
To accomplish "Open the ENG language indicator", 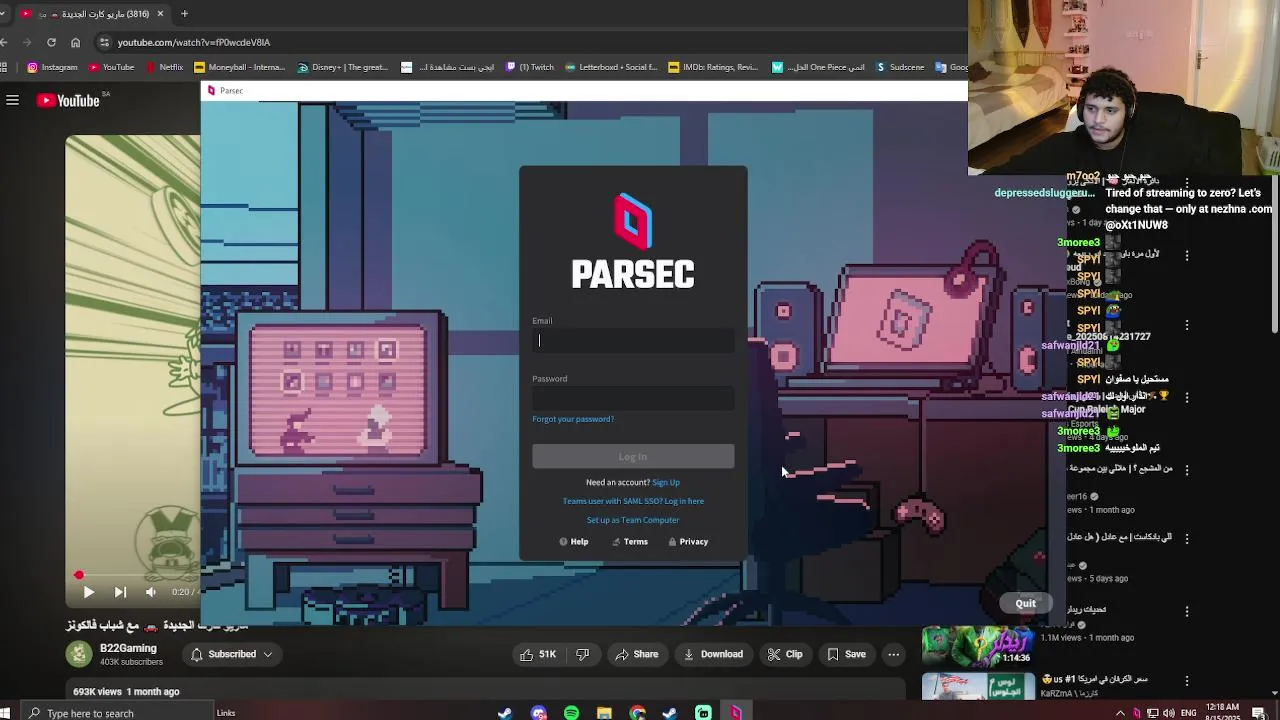I will pyautogui.click(x=1189, y=713).
